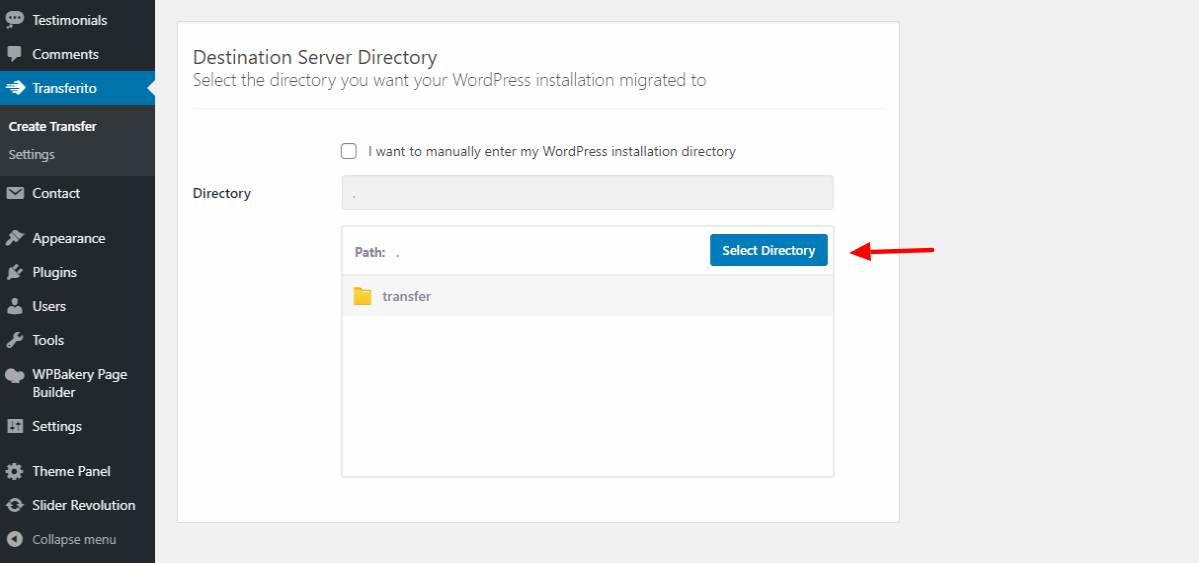Open the main Settings menu item
The width and height of the screenshot is (1199, 563).
coord(57,426)
